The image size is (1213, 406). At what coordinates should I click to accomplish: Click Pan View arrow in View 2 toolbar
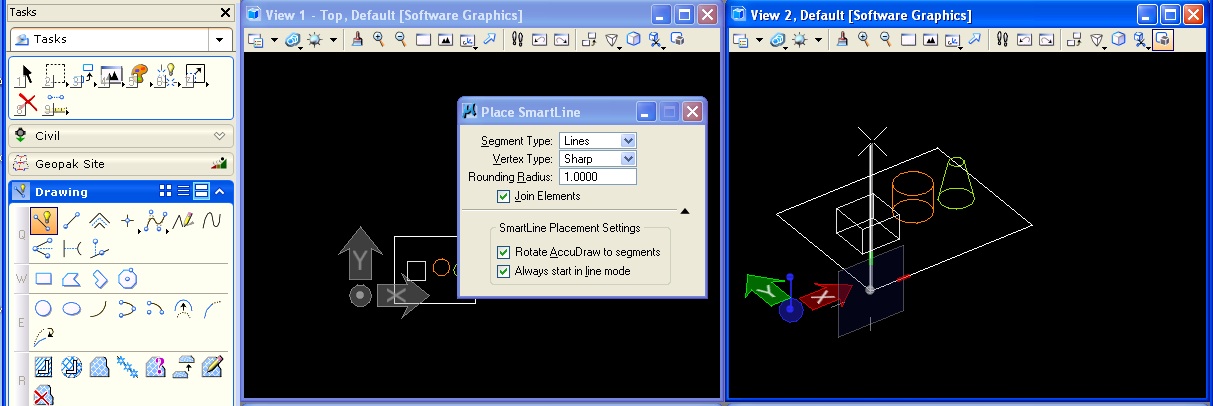pyautogui.click(x=974, y=40)
